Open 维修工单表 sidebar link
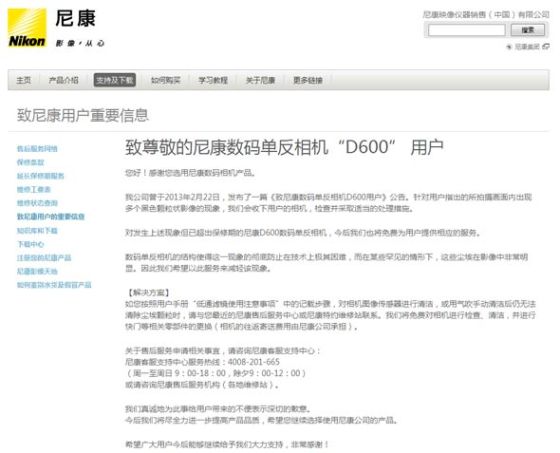 [x=34, y=189]
